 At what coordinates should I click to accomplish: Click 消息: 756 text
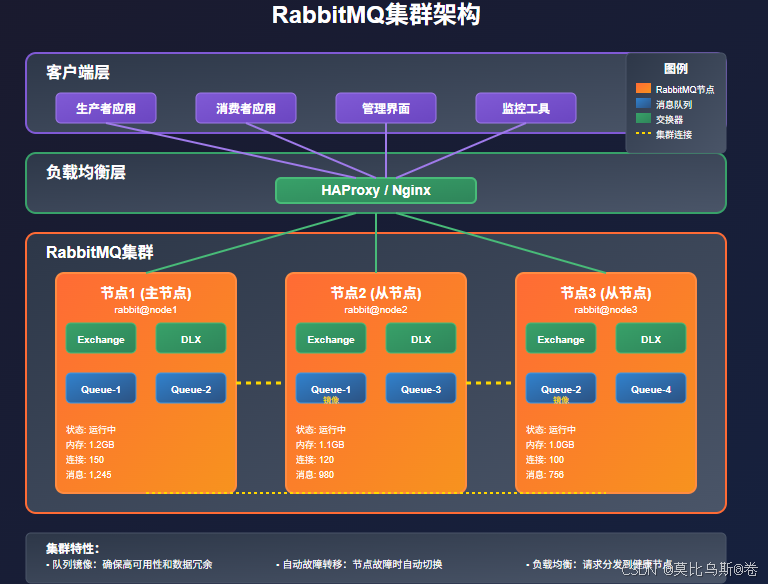pos(545,475)
